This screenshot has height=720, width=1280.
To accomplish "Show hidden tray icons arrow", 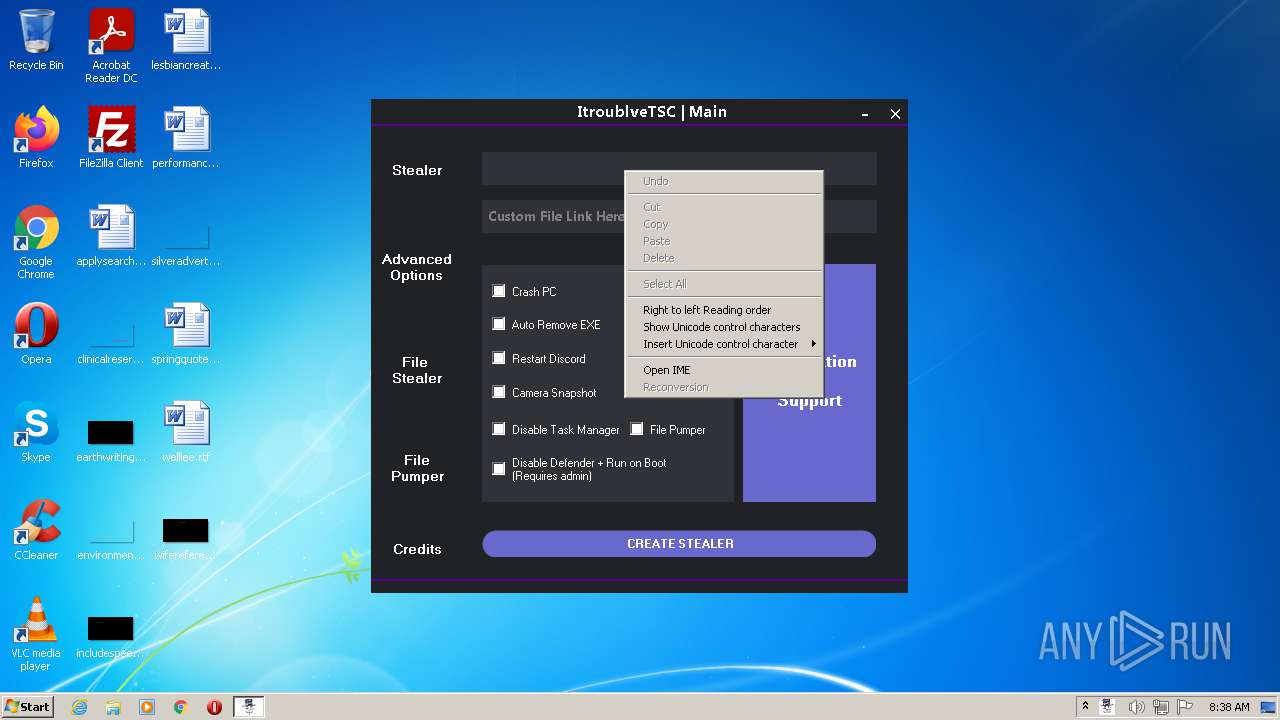I will coord(1085,707).
